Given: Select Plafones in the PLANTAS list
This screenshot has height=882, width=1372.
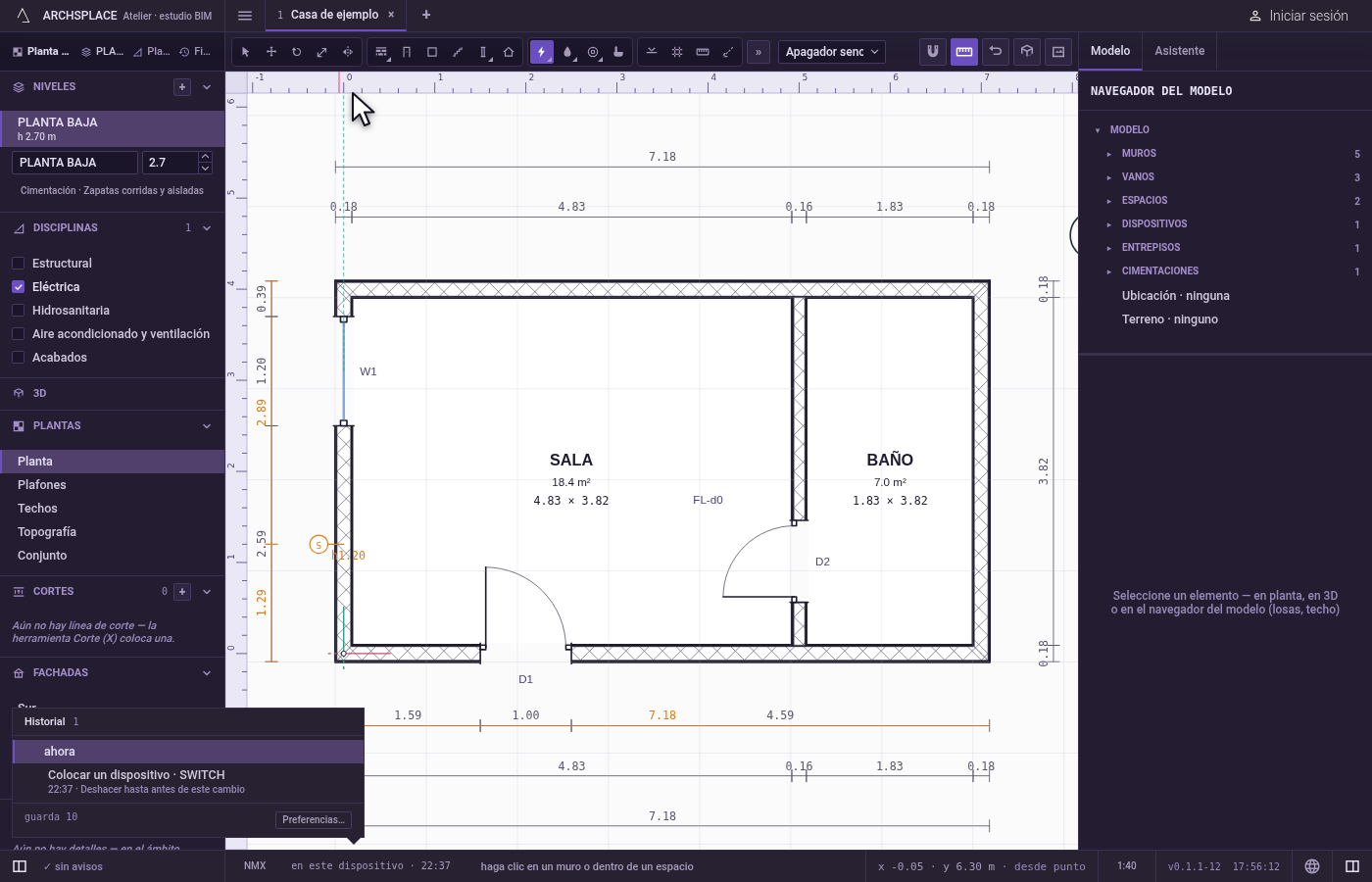Looking at the screenshot, I should (42, 485).
